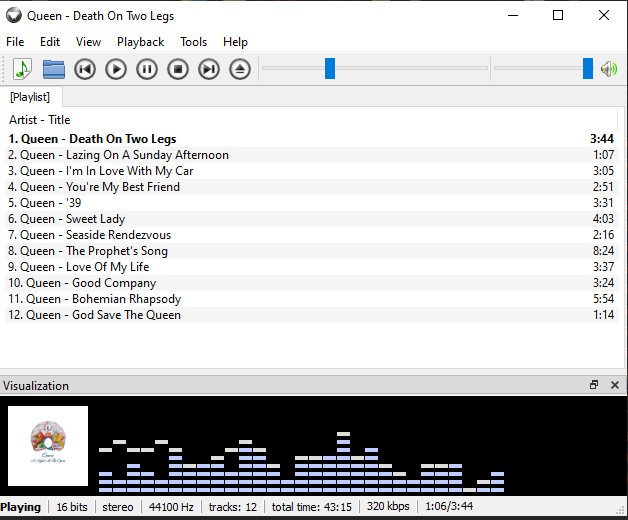The image size is (628, 520).
Task: Click the 16 bits status entry
Action: pos(72,507)
